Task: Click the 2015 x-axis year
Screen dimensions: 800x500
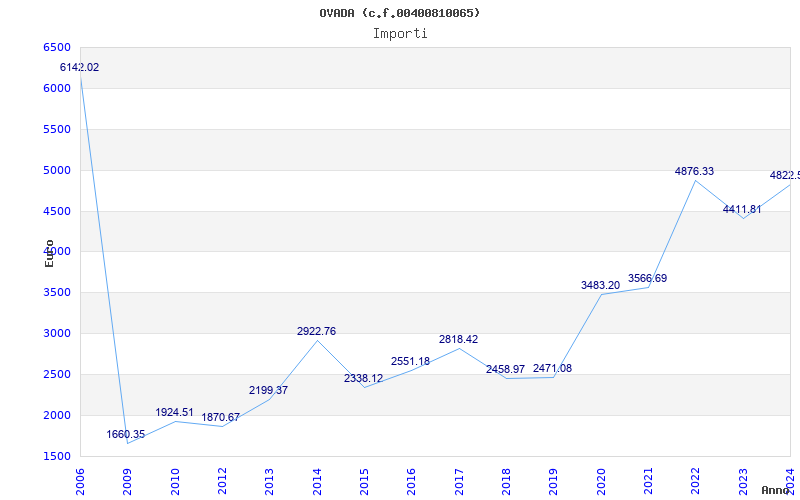Action: (364, 481)
